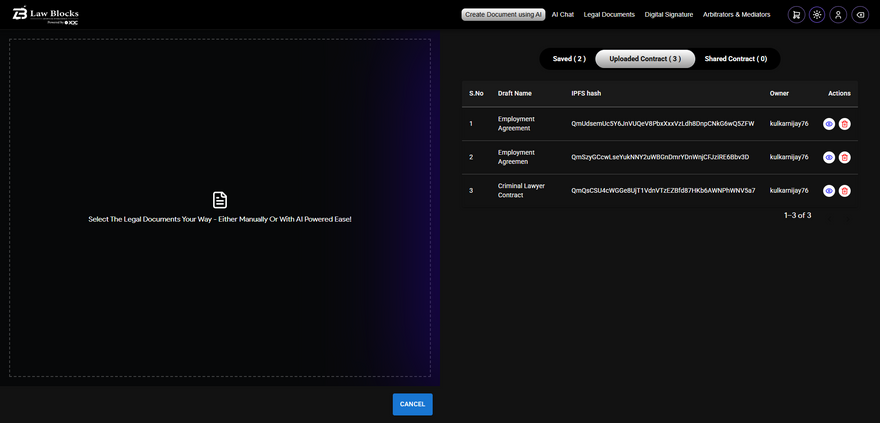Click Create Document using AI button
Image resolution: width=880 pixels, height=423 pixels.
tap(503, 15)
